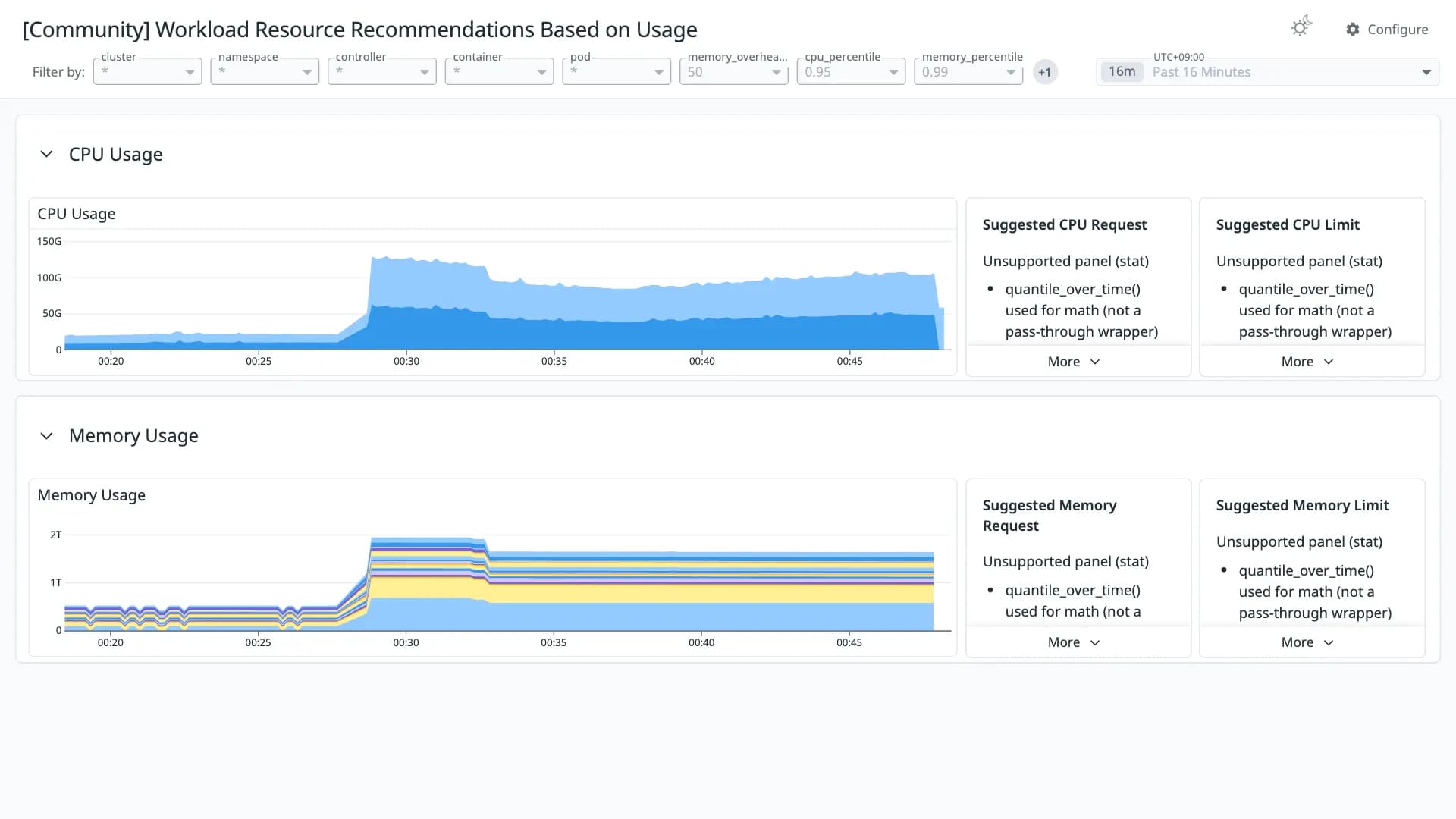Click the 2T label on Memory chart axis
1456x819 pixels.
[x=55, y=535]
